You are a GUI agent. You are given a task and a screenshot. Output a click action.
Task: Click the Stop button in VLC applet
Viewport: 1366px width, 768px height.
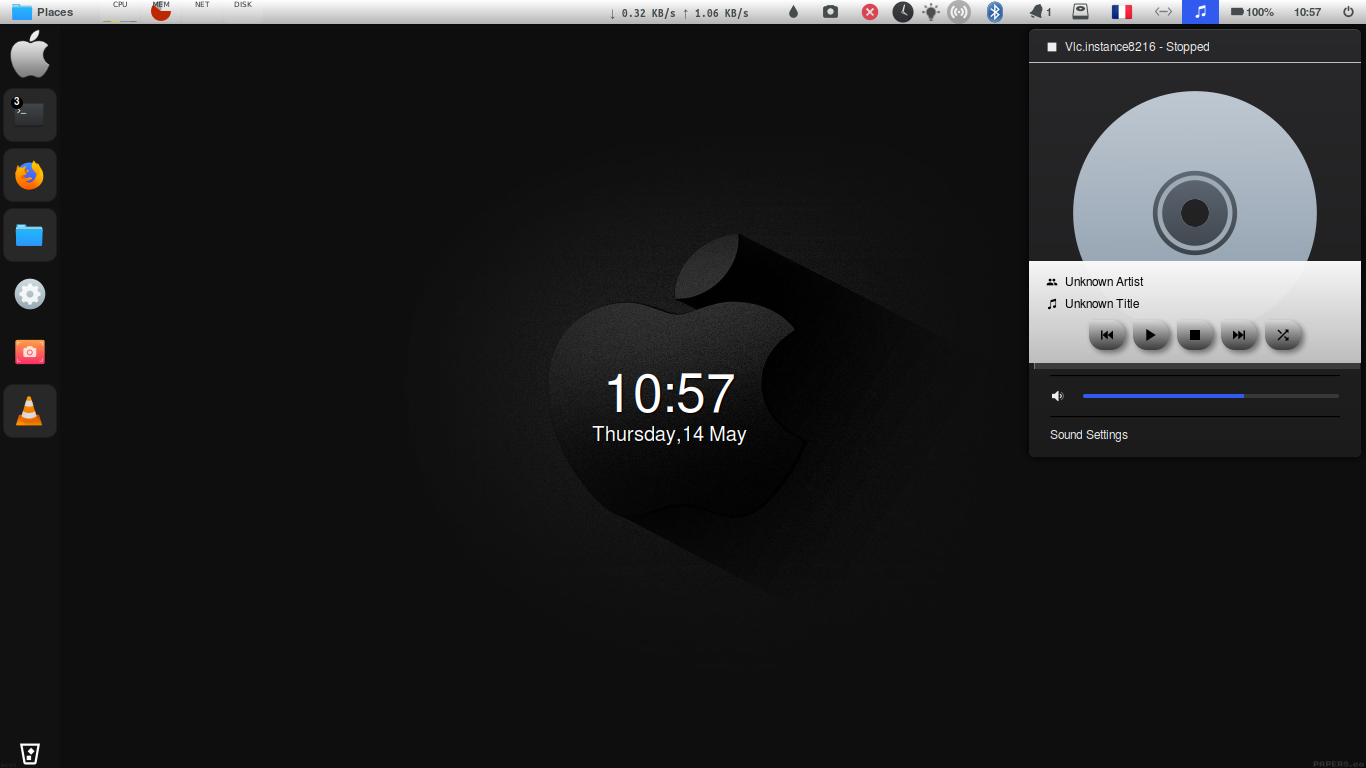(1195, 335)
